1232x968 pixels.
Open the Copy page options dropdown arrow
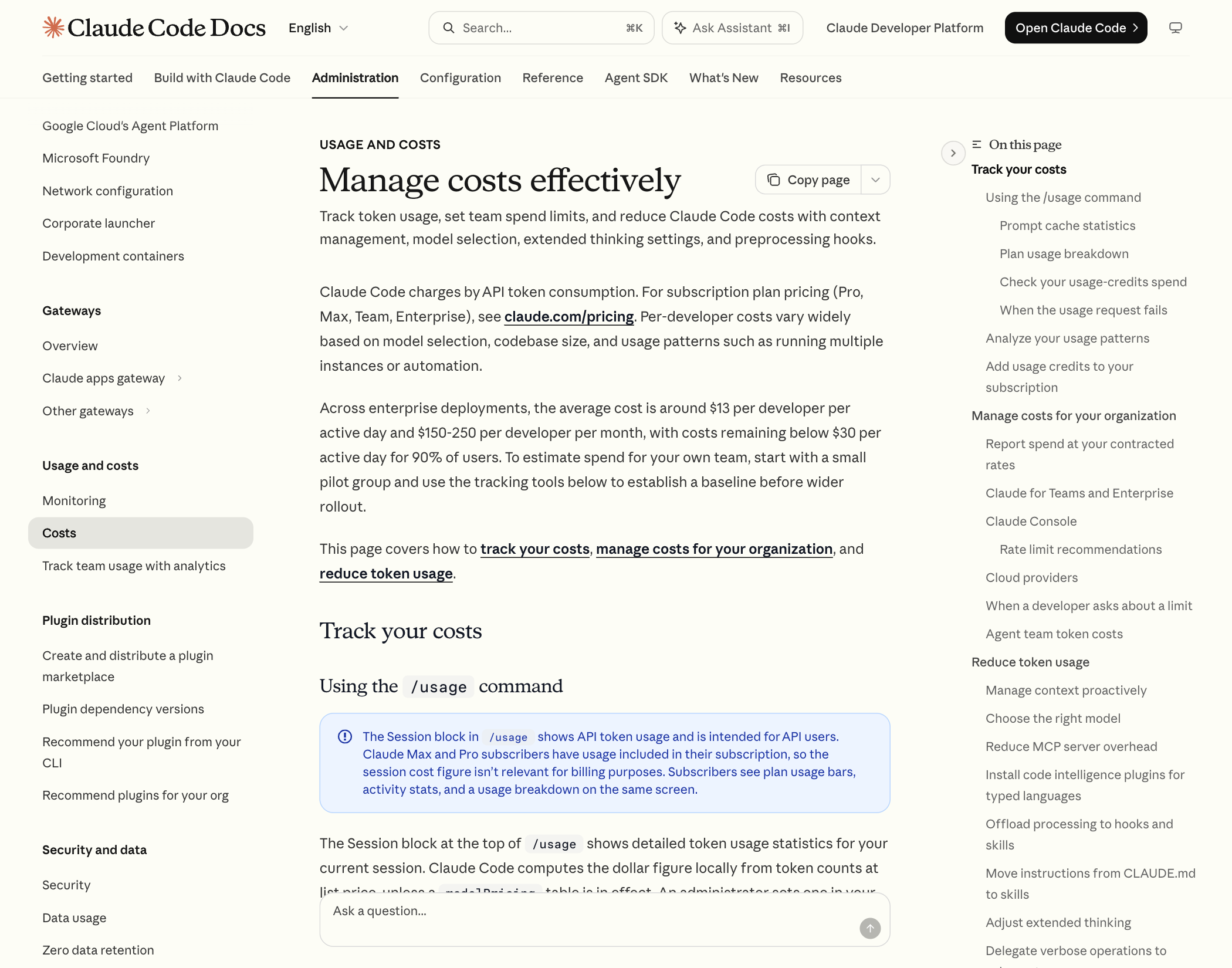(875, 180)
